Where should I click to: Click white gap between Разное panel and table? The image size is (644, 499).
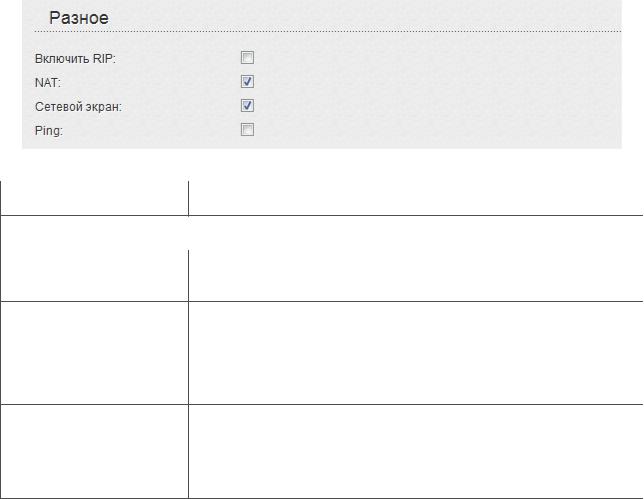coord(320,164)
